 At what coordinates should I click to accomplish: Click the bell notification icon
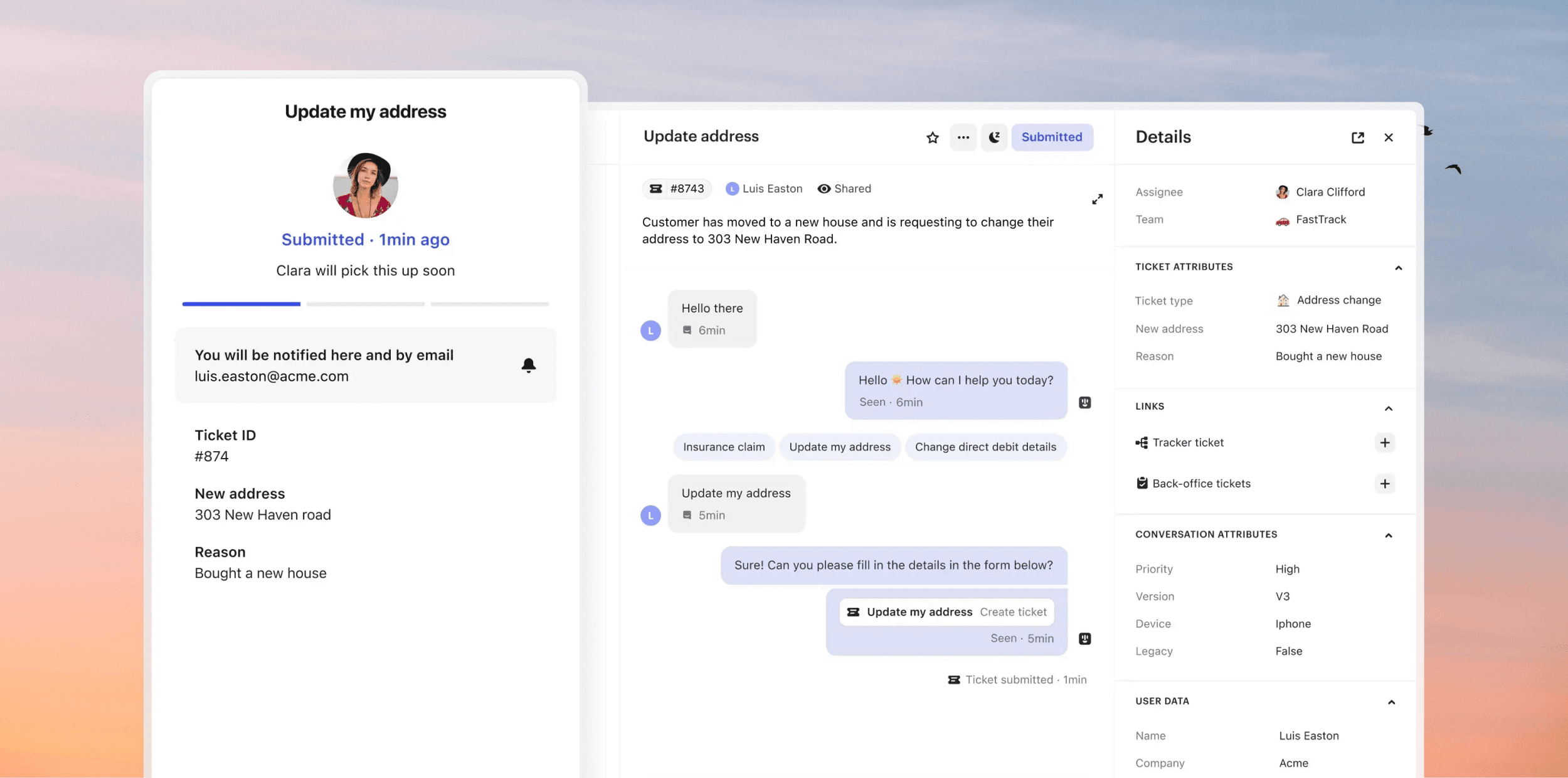pos(529,365)
